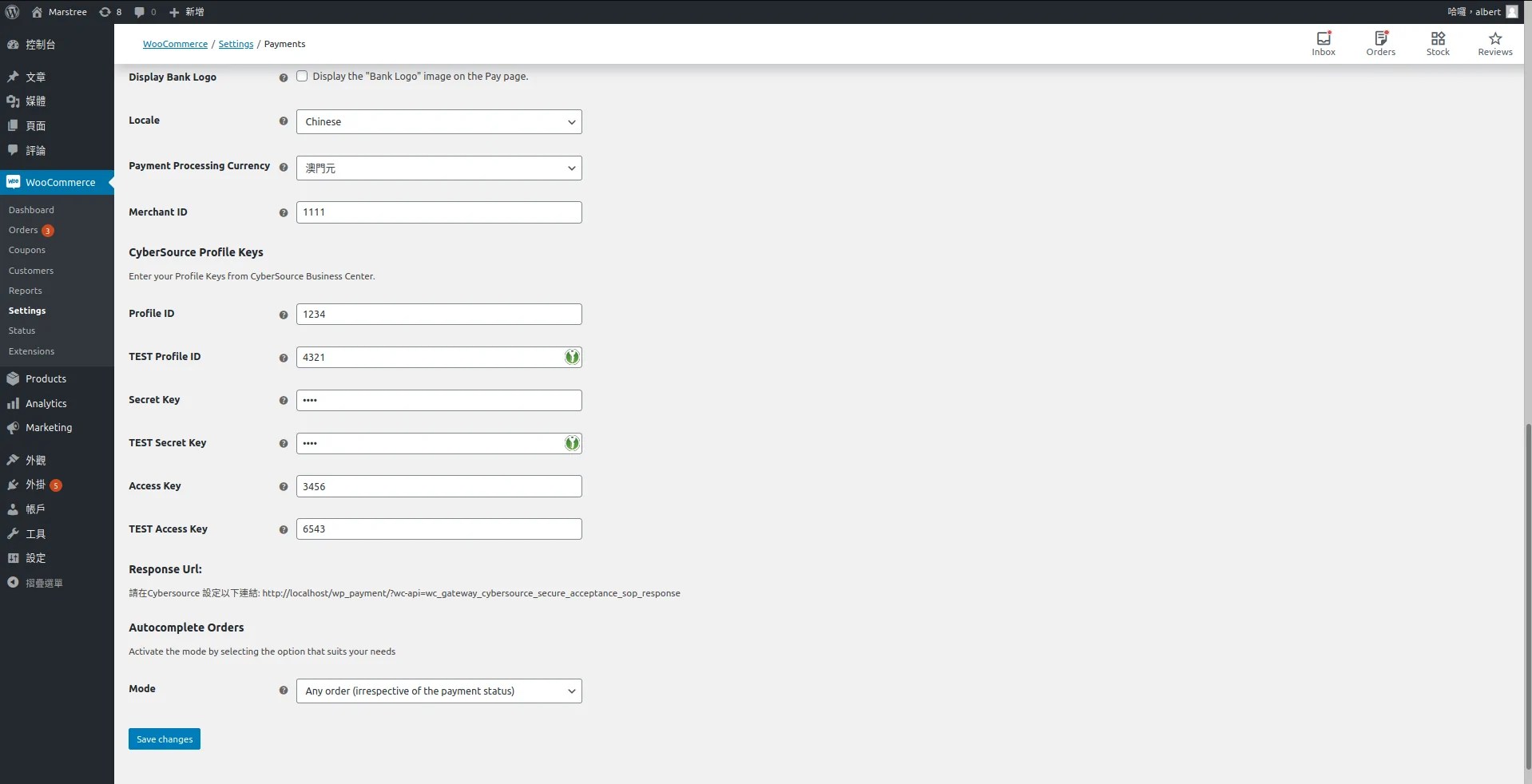Open 評論 in the sidebar
Viewport: 1532px width, 784px height.
(57, 150)
